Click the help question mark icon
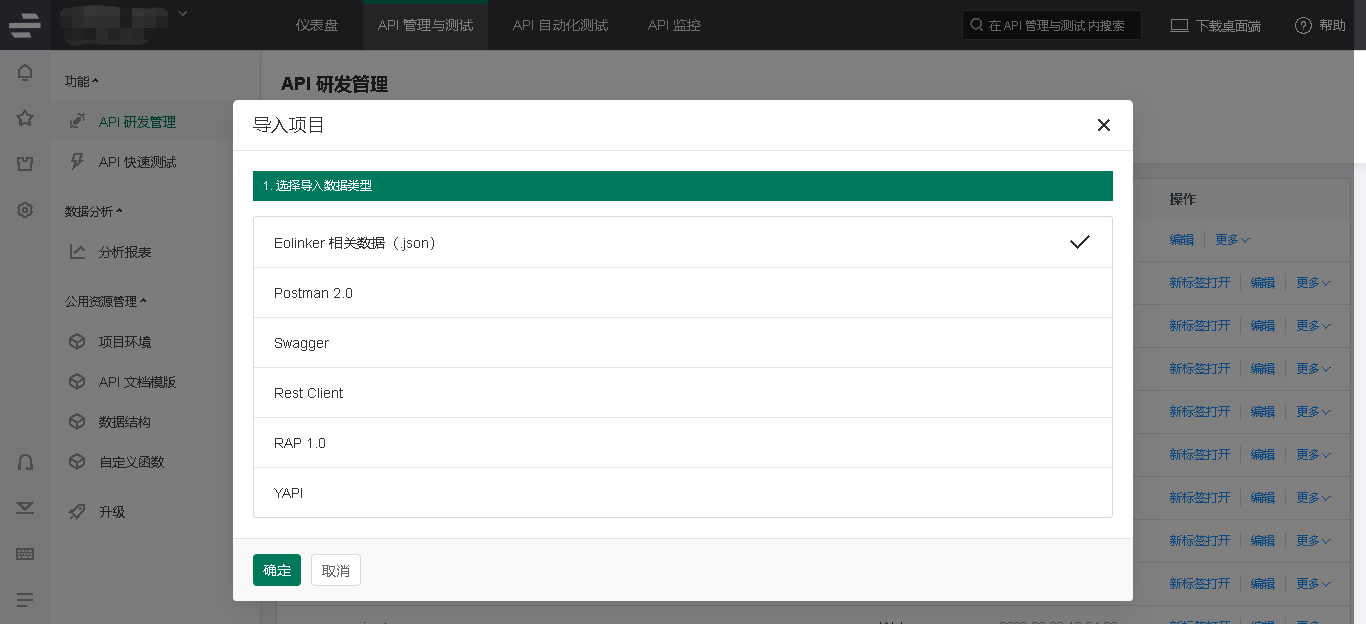The width and height of the screenshot is (1366, 624). click(x=1303, y=25)
